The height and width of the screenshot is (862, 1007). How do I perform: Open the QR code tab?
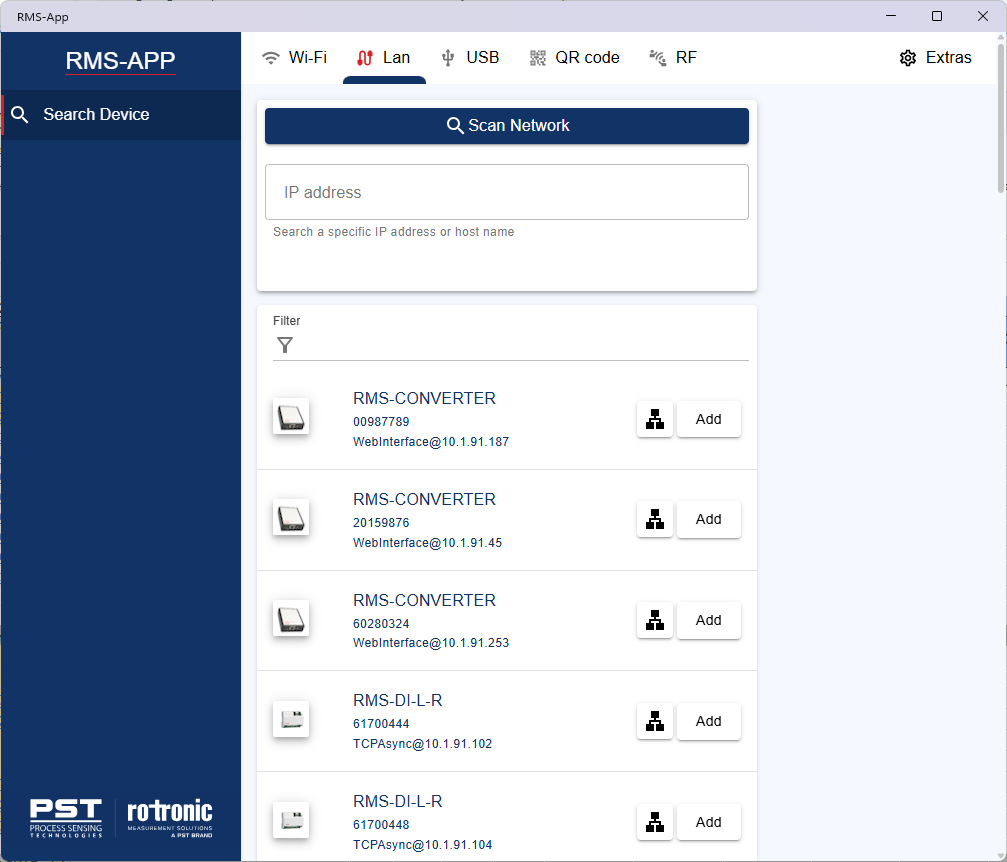tap(575, 58)
